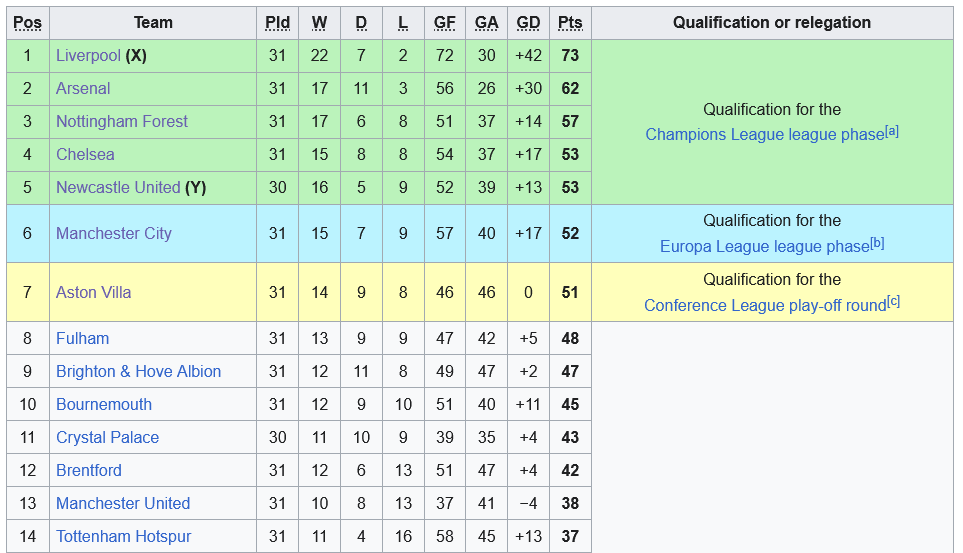The width and height of the screenshot is (963, 553).
Task: Open Europa League league phase link
Action: click(765, 246)
